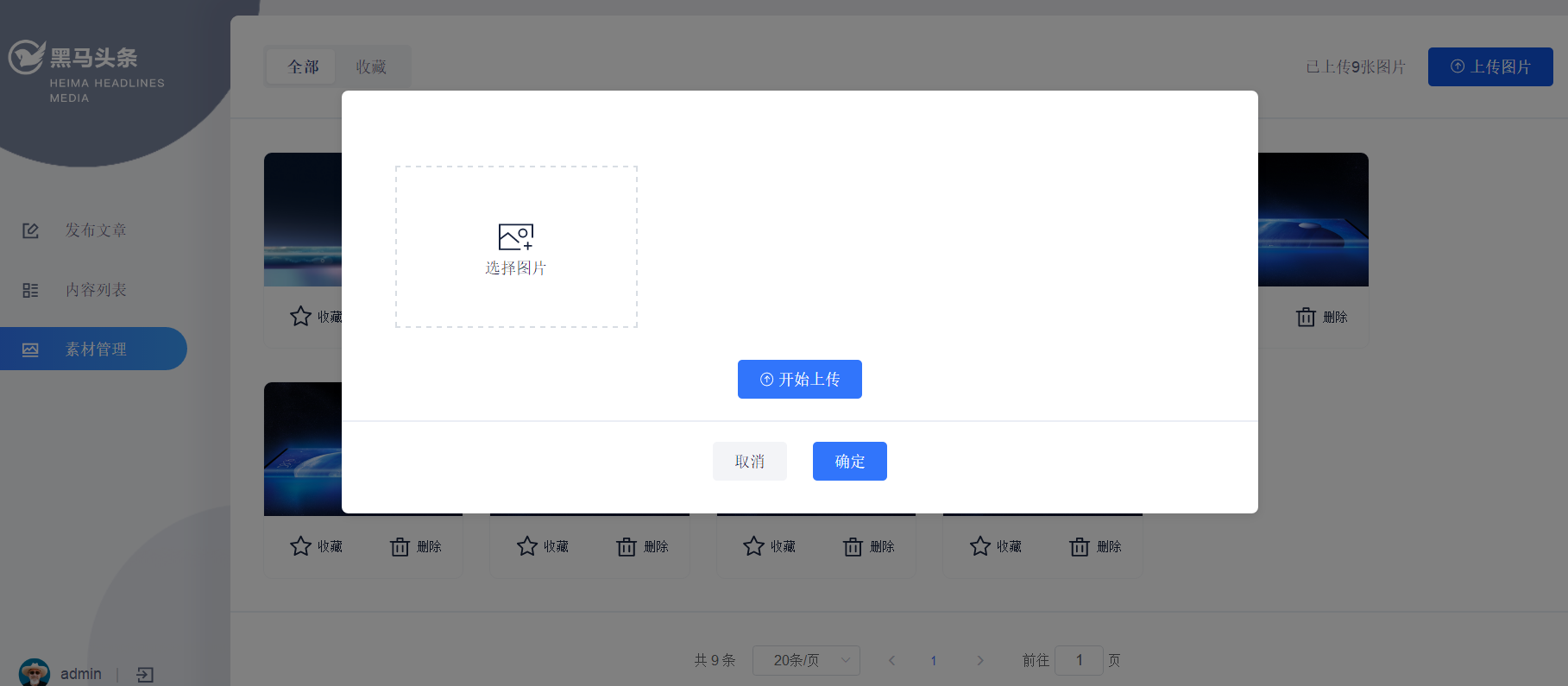
Task: Go to the next page with the right arrow
Action: (x=979, y=660)
